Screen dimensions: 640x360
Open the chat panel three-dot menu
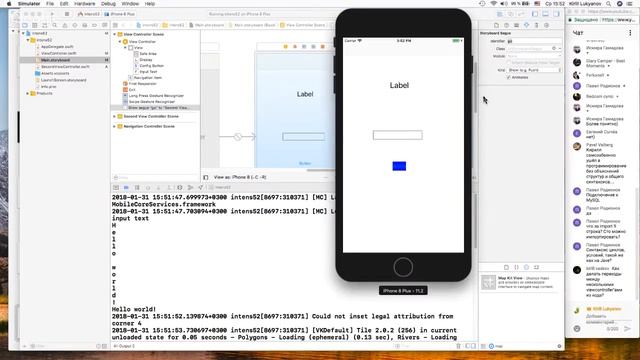click(630, 33)
